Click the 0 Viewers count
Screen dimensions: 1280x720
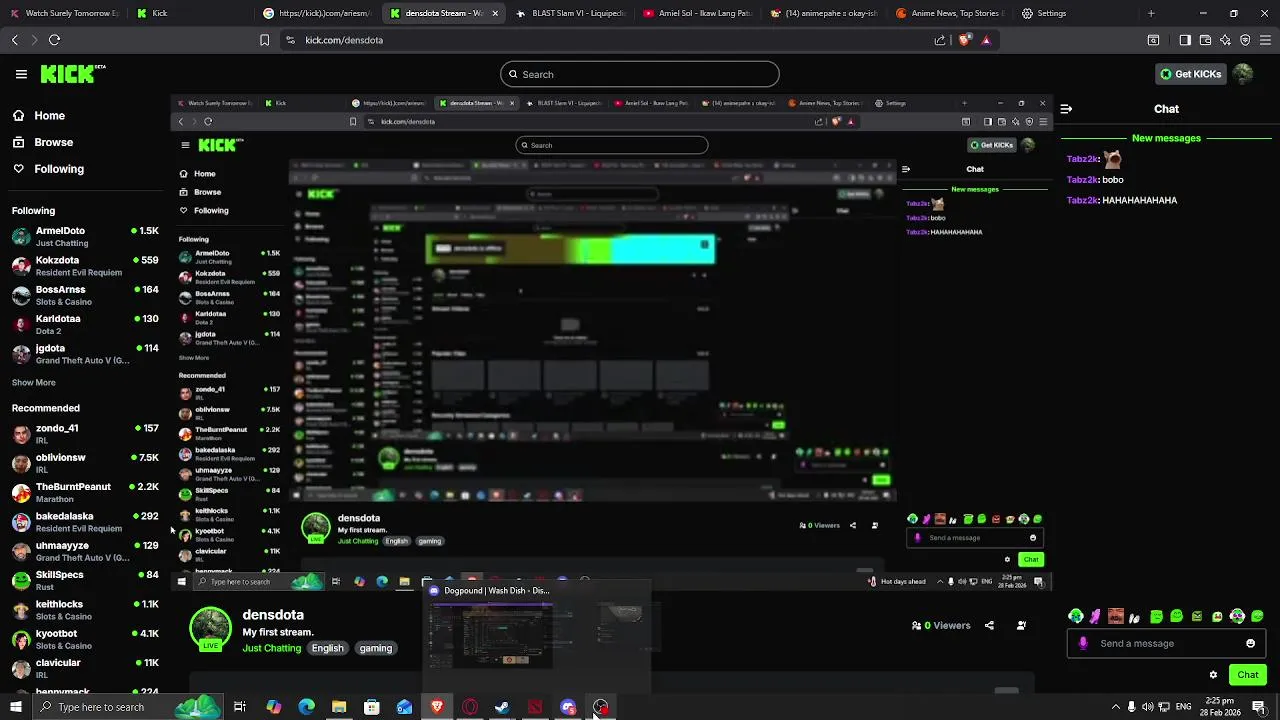pyautogui.click(x=941, y=625)
